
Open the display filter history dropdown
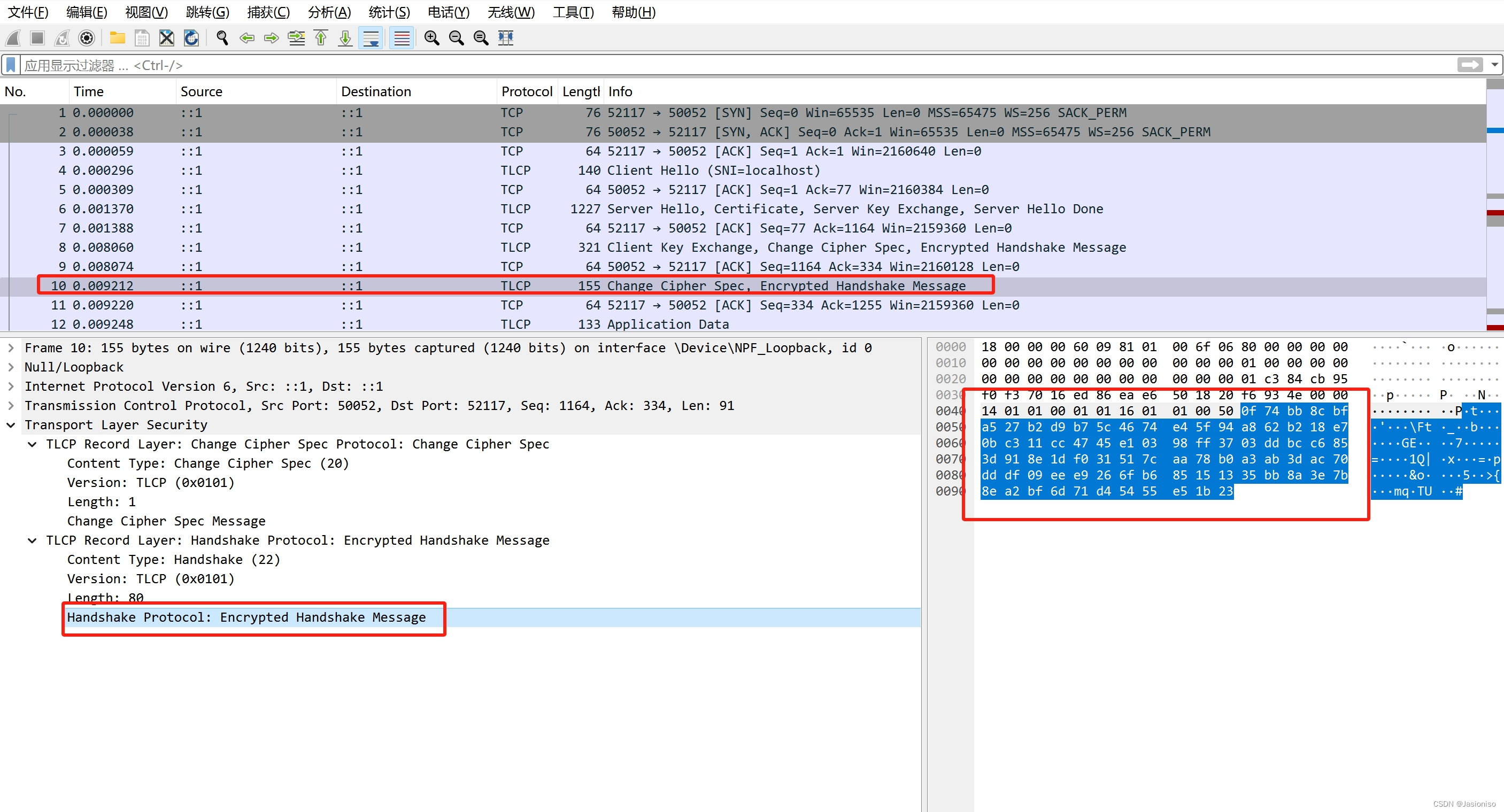1494,65
